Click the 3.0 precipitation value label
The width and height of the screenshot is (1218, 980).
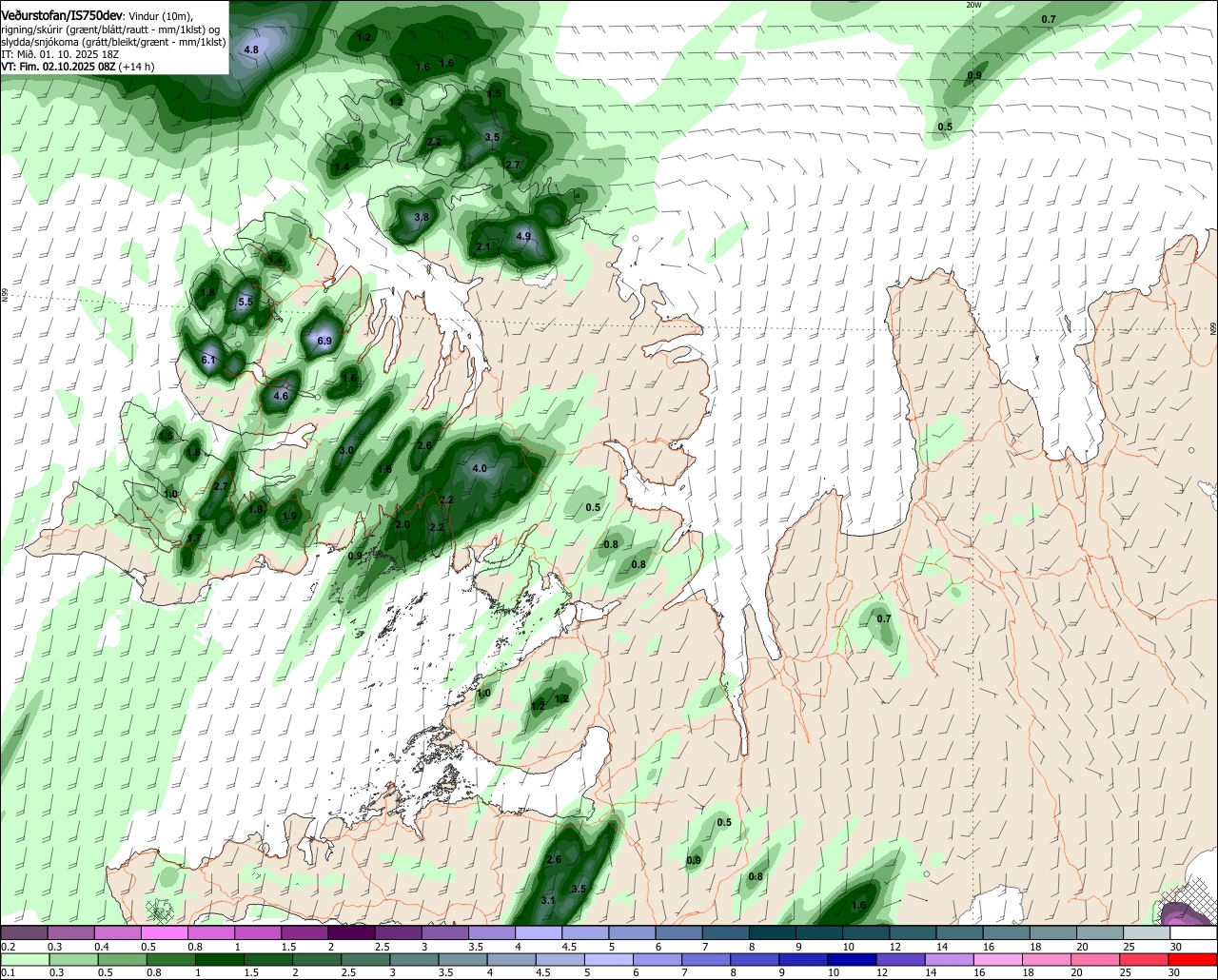346,450
